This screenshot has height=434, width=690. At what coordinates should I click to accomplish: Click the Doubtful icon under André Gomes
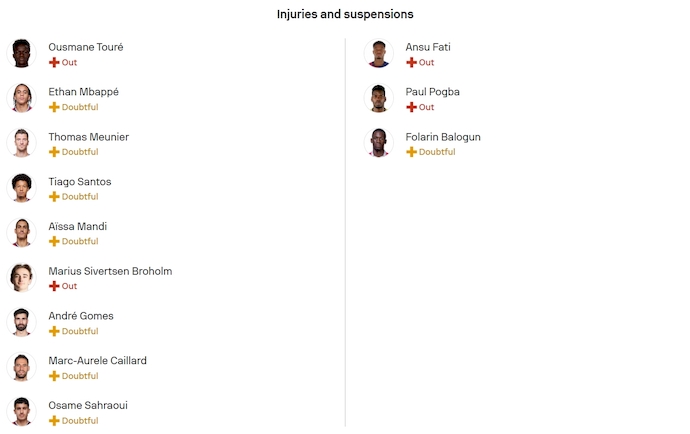tap(55, 331)
